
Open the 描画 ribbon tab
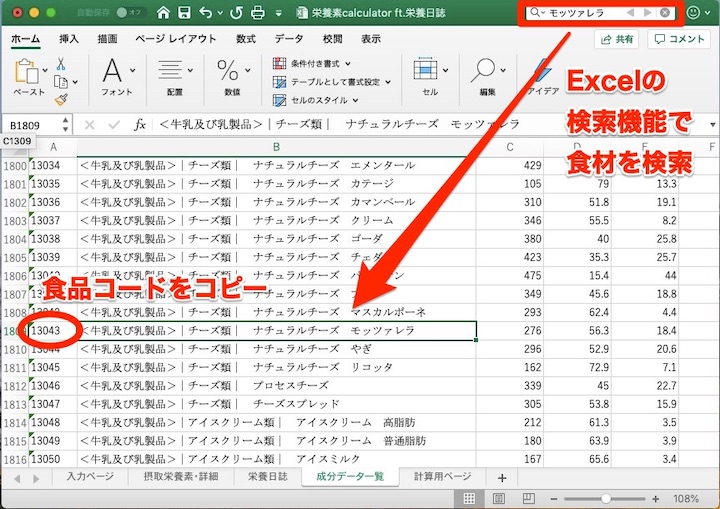107,39
